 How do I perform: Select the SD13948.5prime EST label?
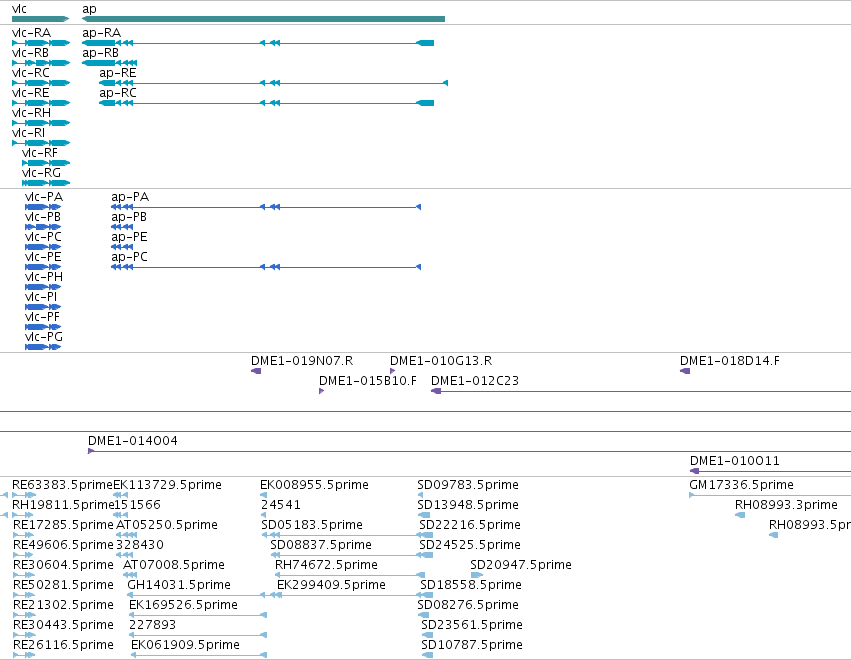point(468,505)
